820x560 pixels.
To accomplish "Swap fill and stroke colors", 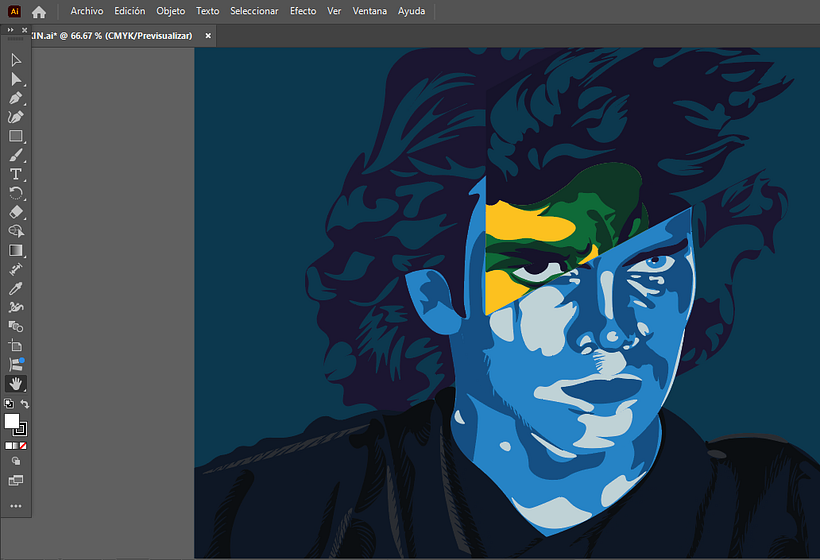I will (x=25, y=404).
